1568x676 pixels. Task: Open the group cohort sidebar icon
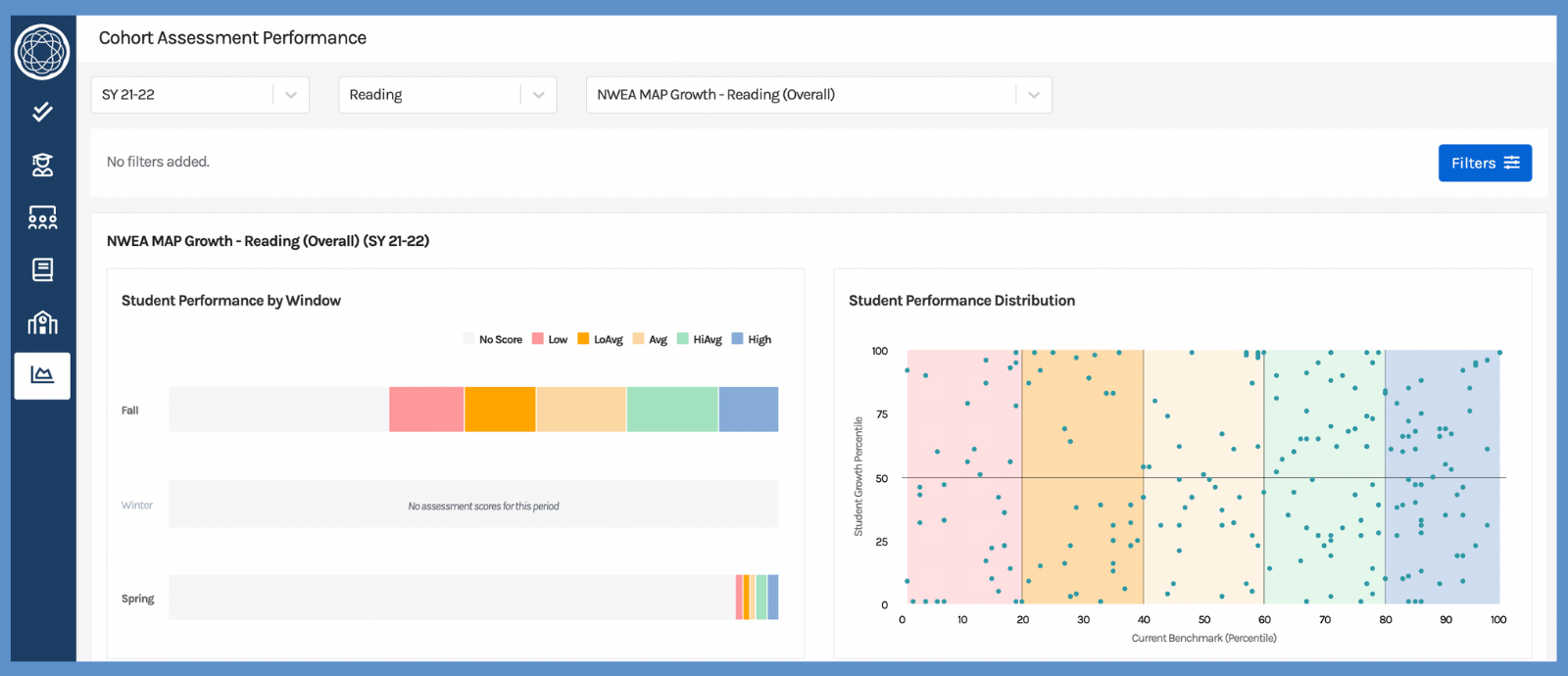click(42, 217)
